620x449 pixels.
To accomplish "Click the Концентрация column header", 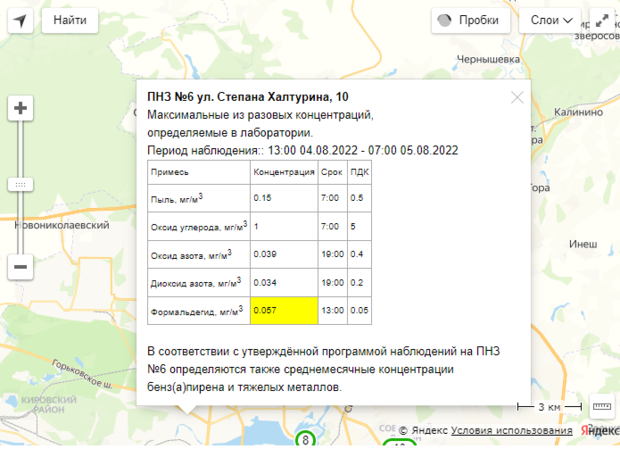I will (x=283, y=171).
